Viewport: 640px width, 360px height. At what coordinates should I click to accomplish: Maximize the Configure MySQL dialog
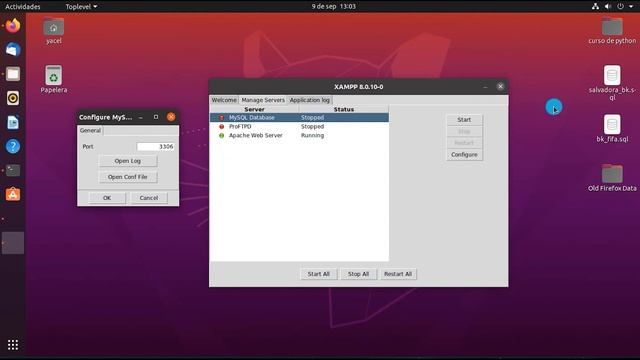[x=156, y=117]
